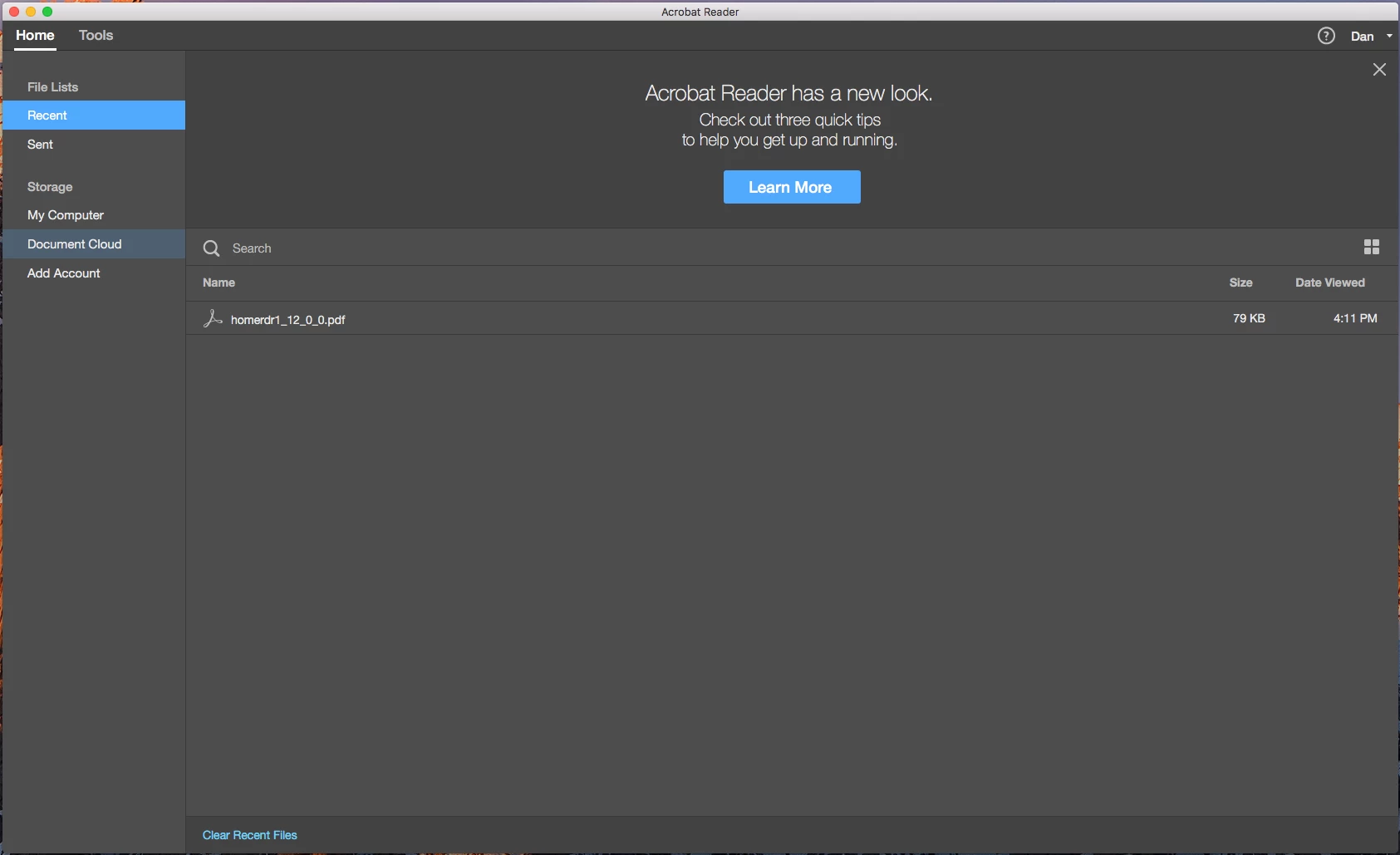
Task: Switch to thumbnail grid view
Action: [x=1372, y=248]
